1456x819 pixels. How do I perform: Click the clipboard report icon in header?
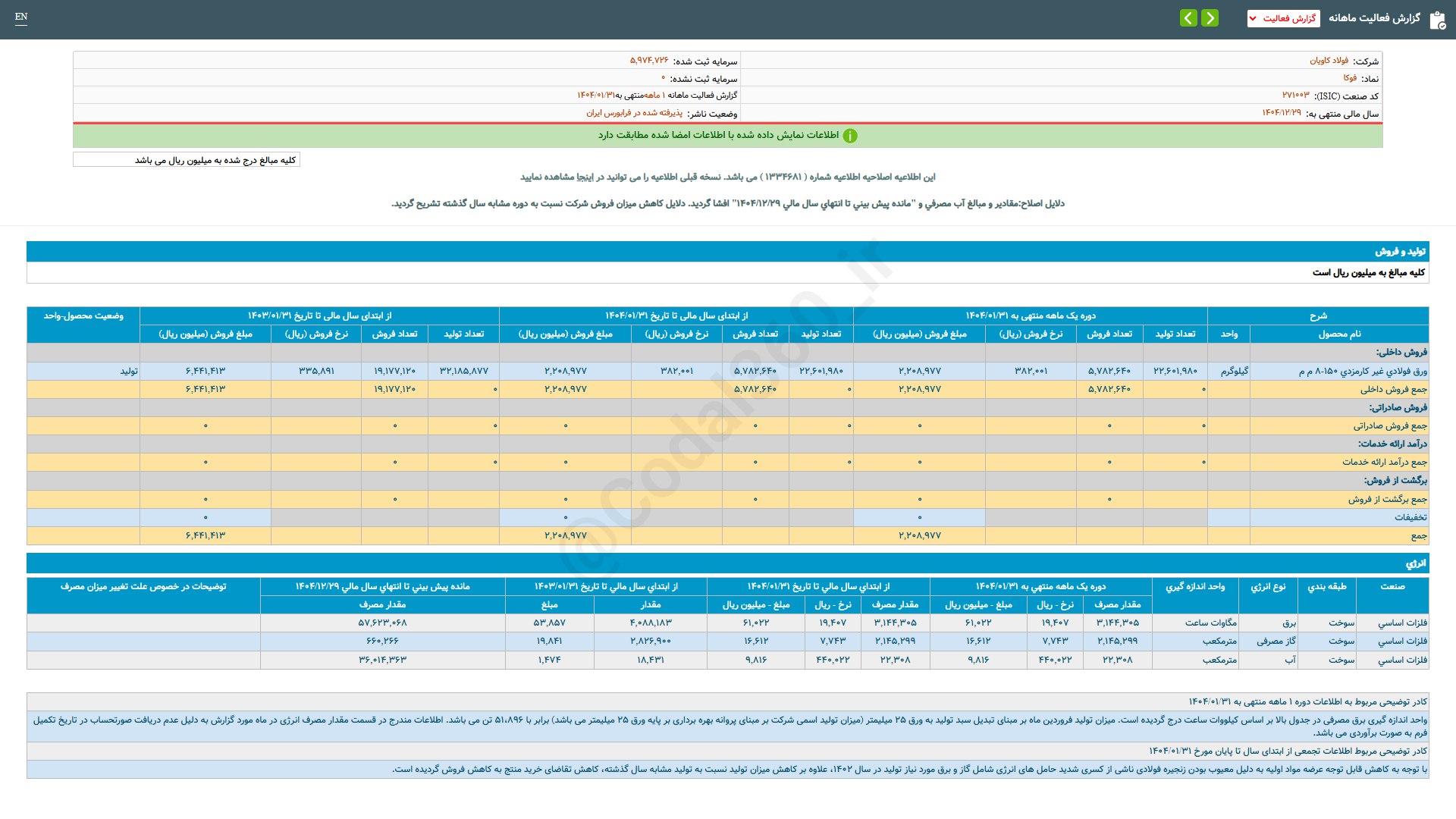[1437, 20]
